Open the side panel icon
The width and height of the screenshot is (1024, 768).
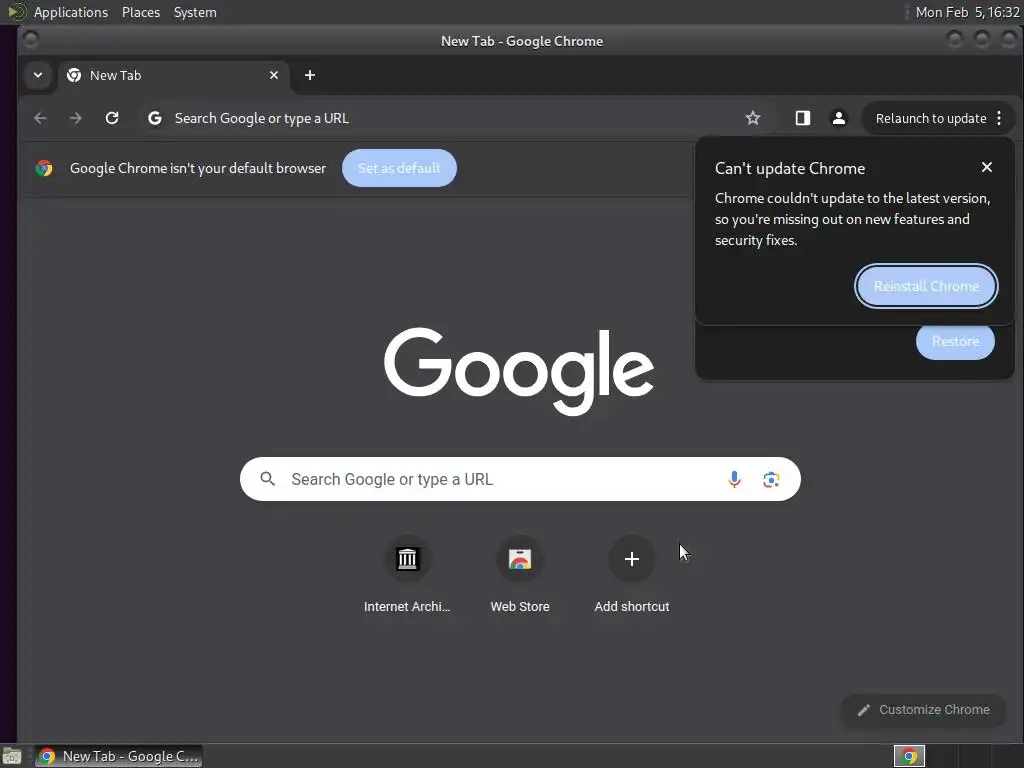point(803,118)
